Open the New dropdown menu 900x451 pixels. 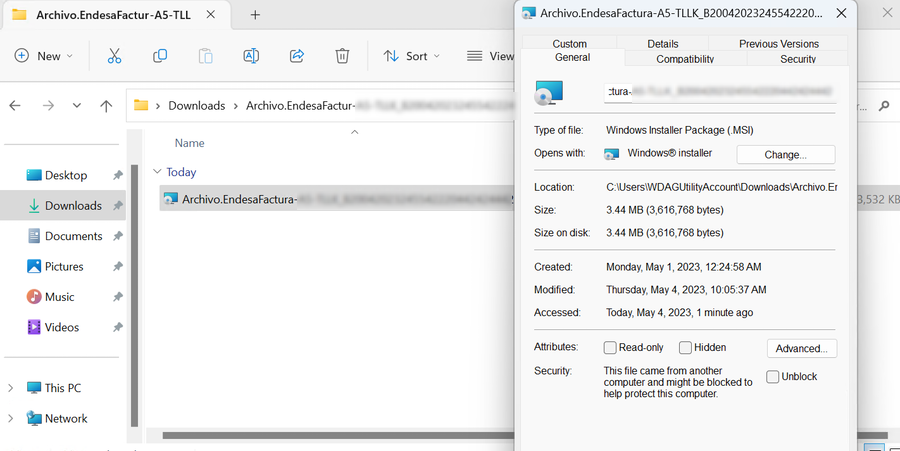tap(44, 56)
